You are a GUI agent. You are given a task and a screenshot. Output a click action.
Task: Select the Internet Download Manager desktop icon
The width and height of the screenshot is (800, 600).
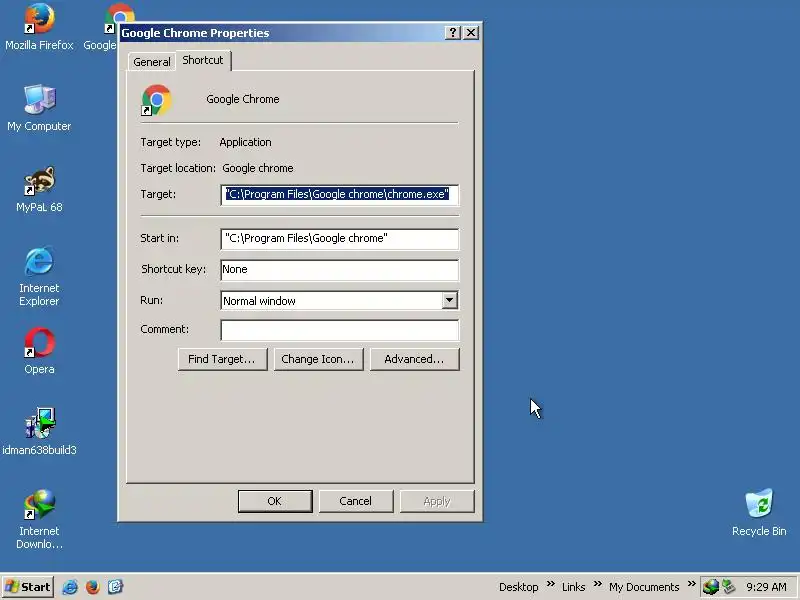(39, 519)
